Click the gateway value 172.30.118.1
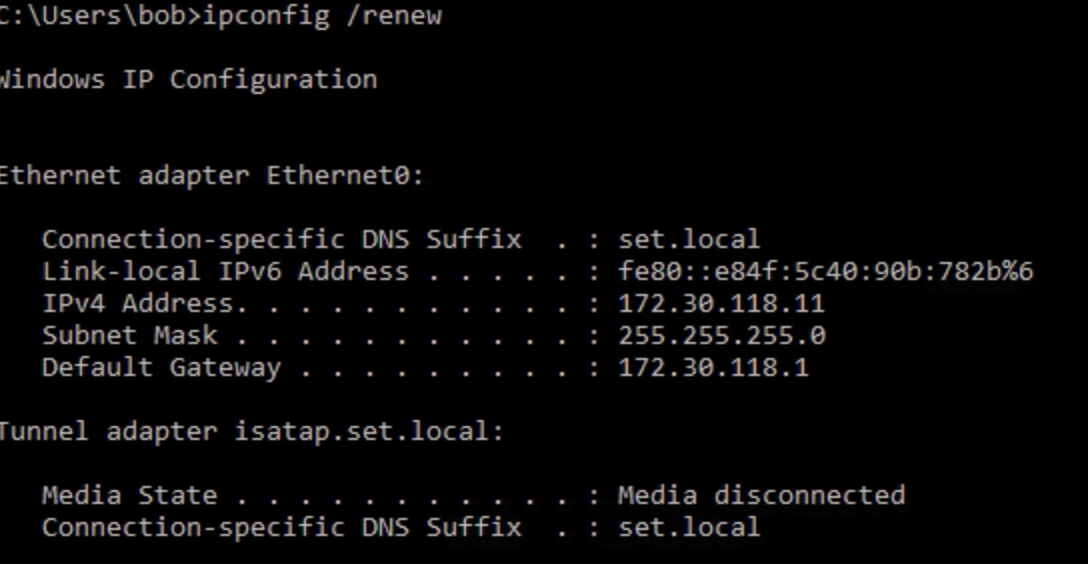 [x=713, y=368]
